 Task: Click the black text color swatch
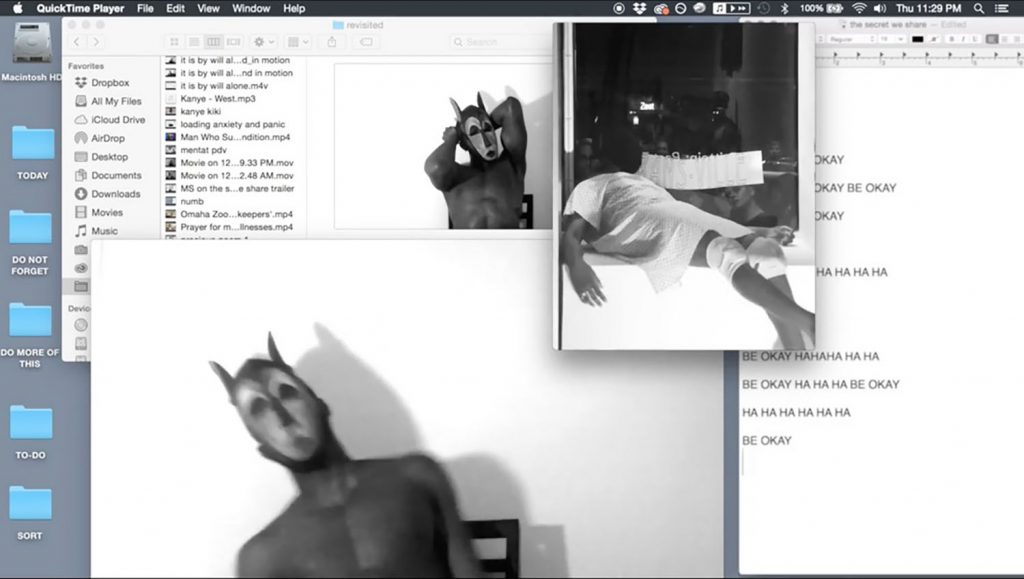pyautogui.click(x=917, y=39)
